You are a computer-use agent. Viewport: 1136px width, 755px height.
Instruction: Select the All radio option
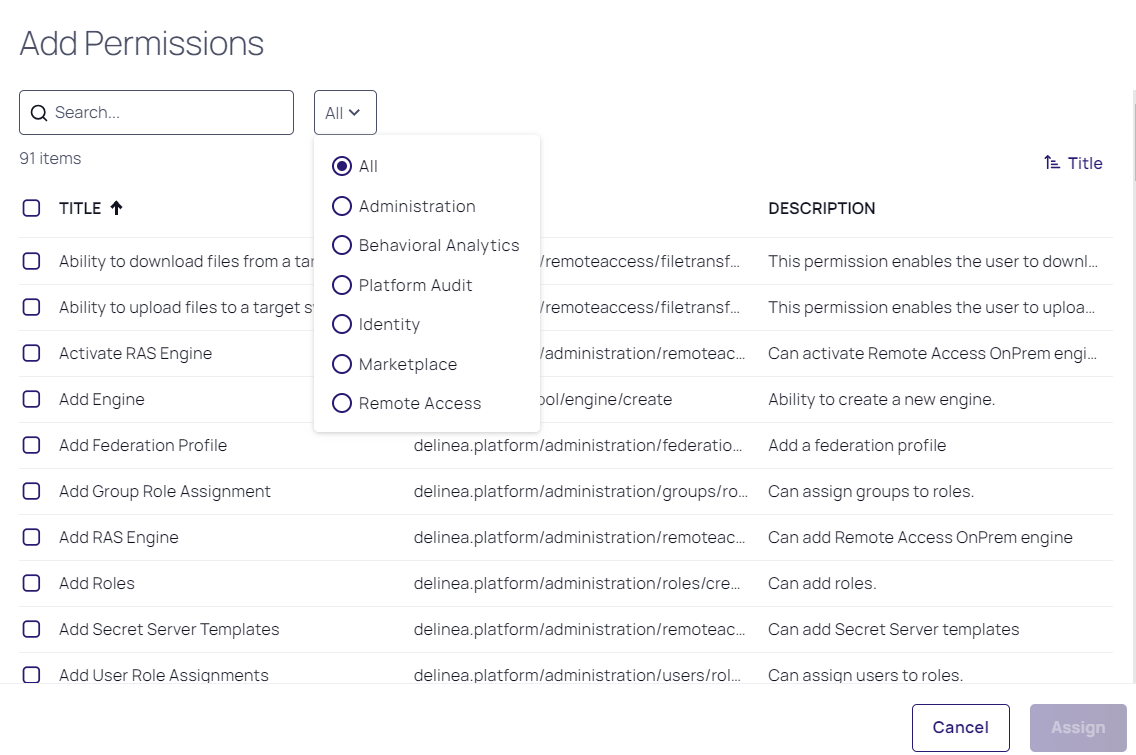click(342, 166)
